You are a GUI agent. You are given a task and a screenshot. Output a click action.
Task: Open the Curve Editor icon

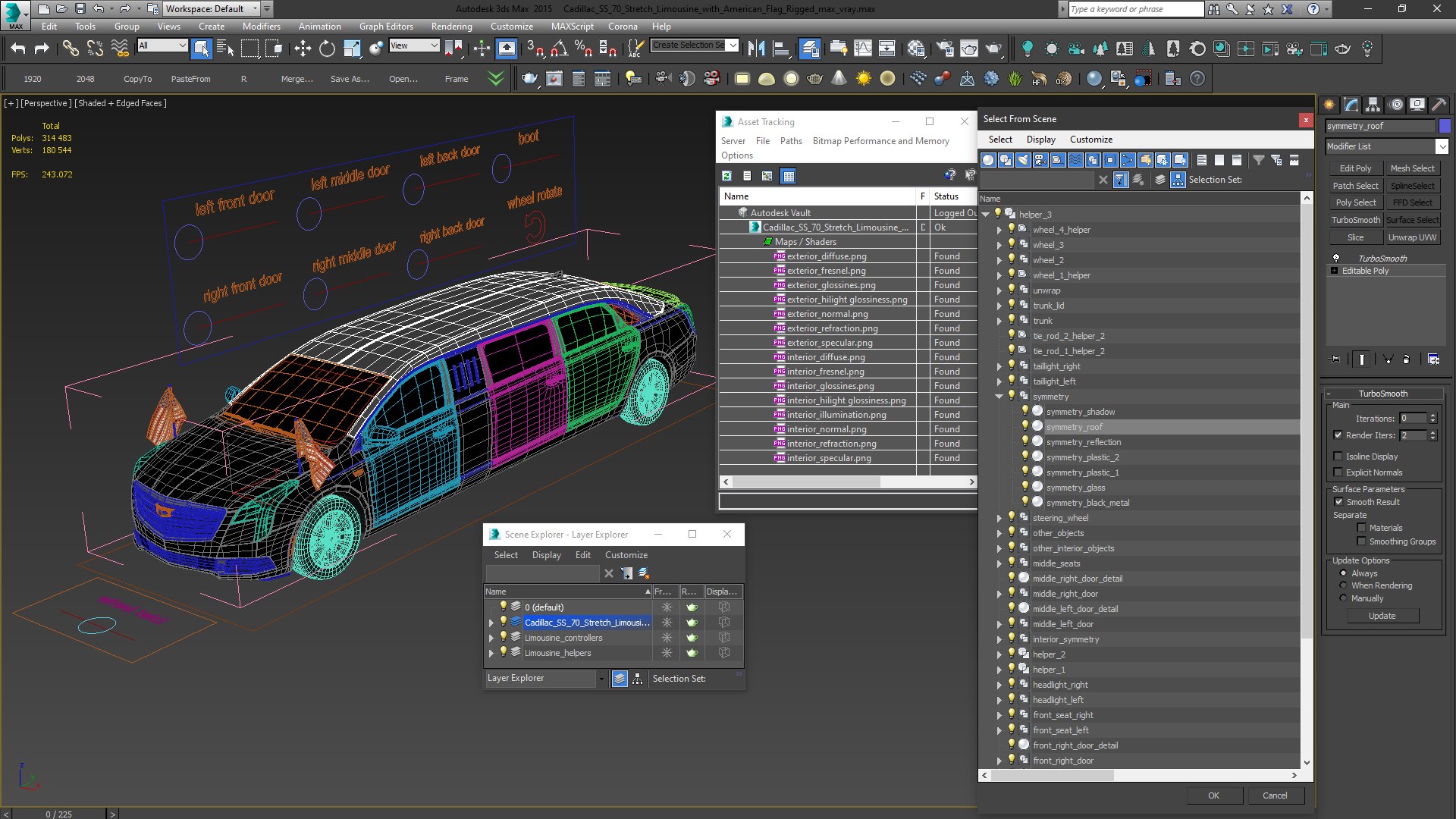point(863,49)
